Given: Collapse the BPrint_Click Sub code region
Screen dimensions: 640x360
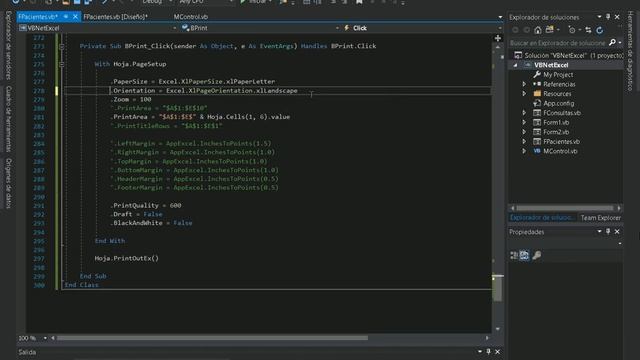Looking at the screenshot, I should click(62, 46).
